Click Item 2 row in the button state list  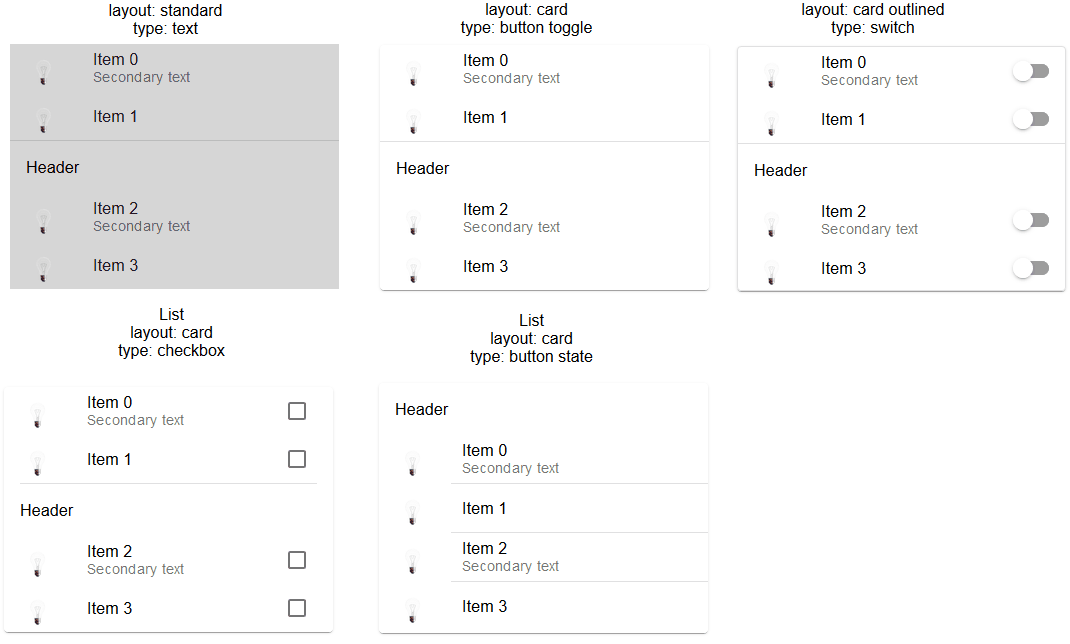coord(543,557)
